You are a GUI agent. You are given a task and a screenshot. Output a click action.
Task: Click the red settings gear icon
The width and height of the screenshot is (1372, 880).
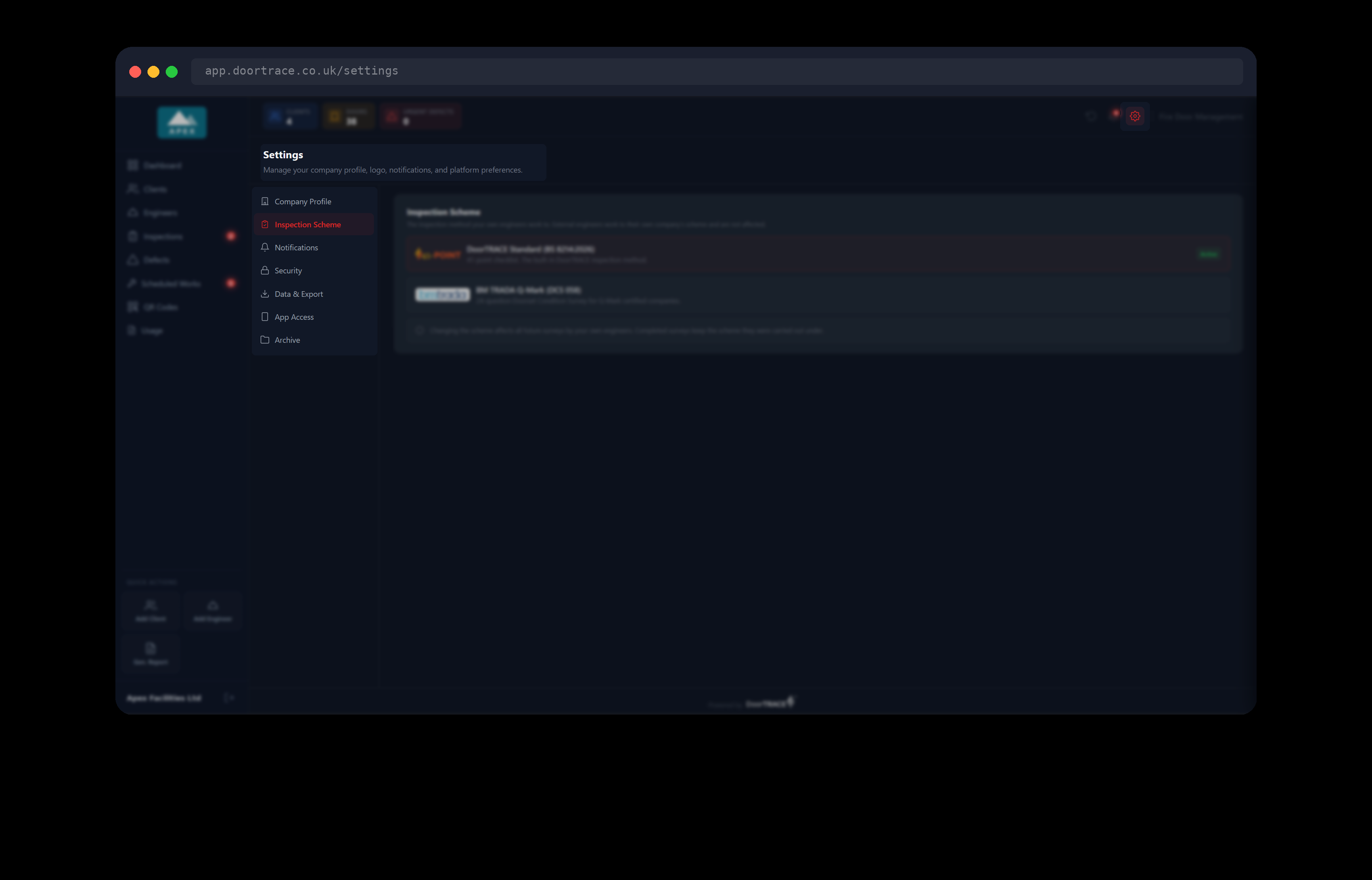tap(1134, 116)
